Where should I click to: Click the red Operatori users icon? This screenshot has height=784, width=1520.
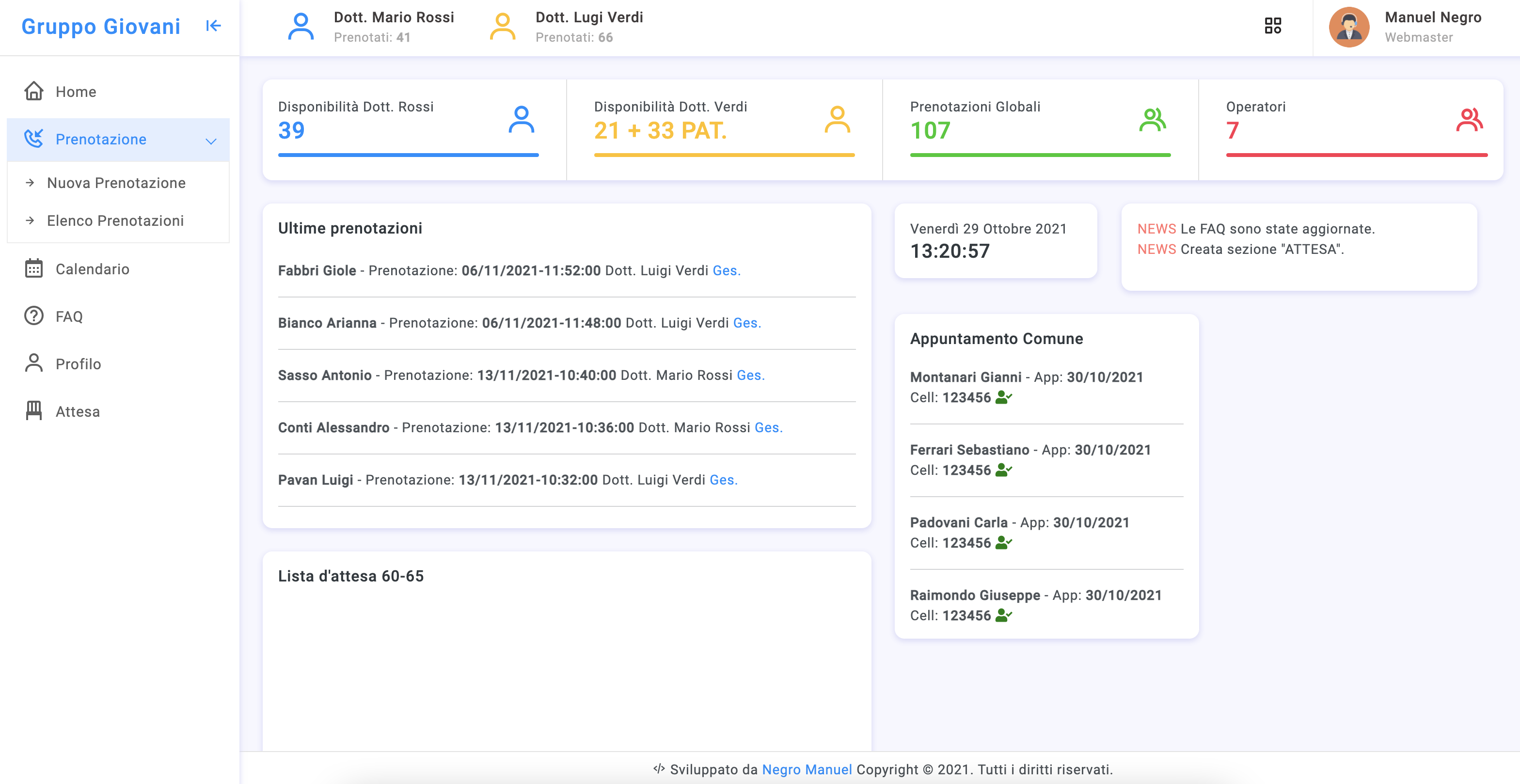pos(1469,120)
